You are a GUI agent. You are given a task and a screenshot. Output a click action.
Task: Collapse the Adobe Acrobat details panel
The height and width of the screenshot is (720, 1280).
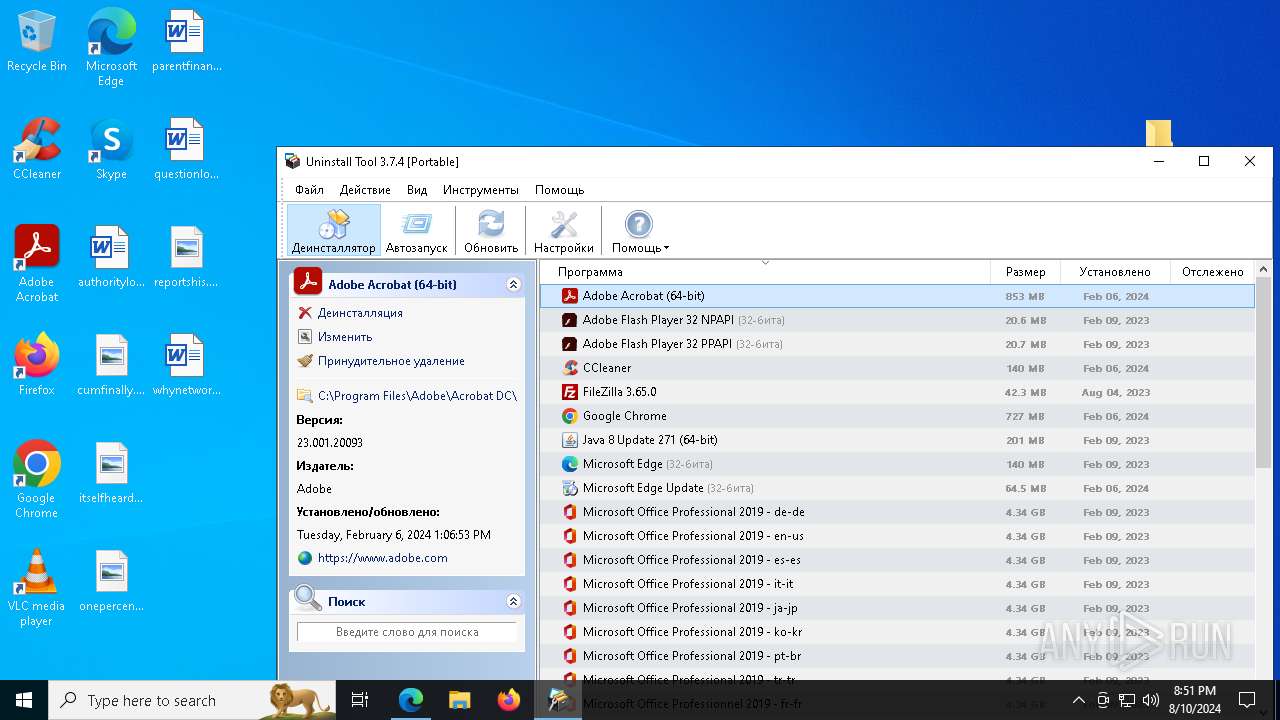(x=513, y=284)
